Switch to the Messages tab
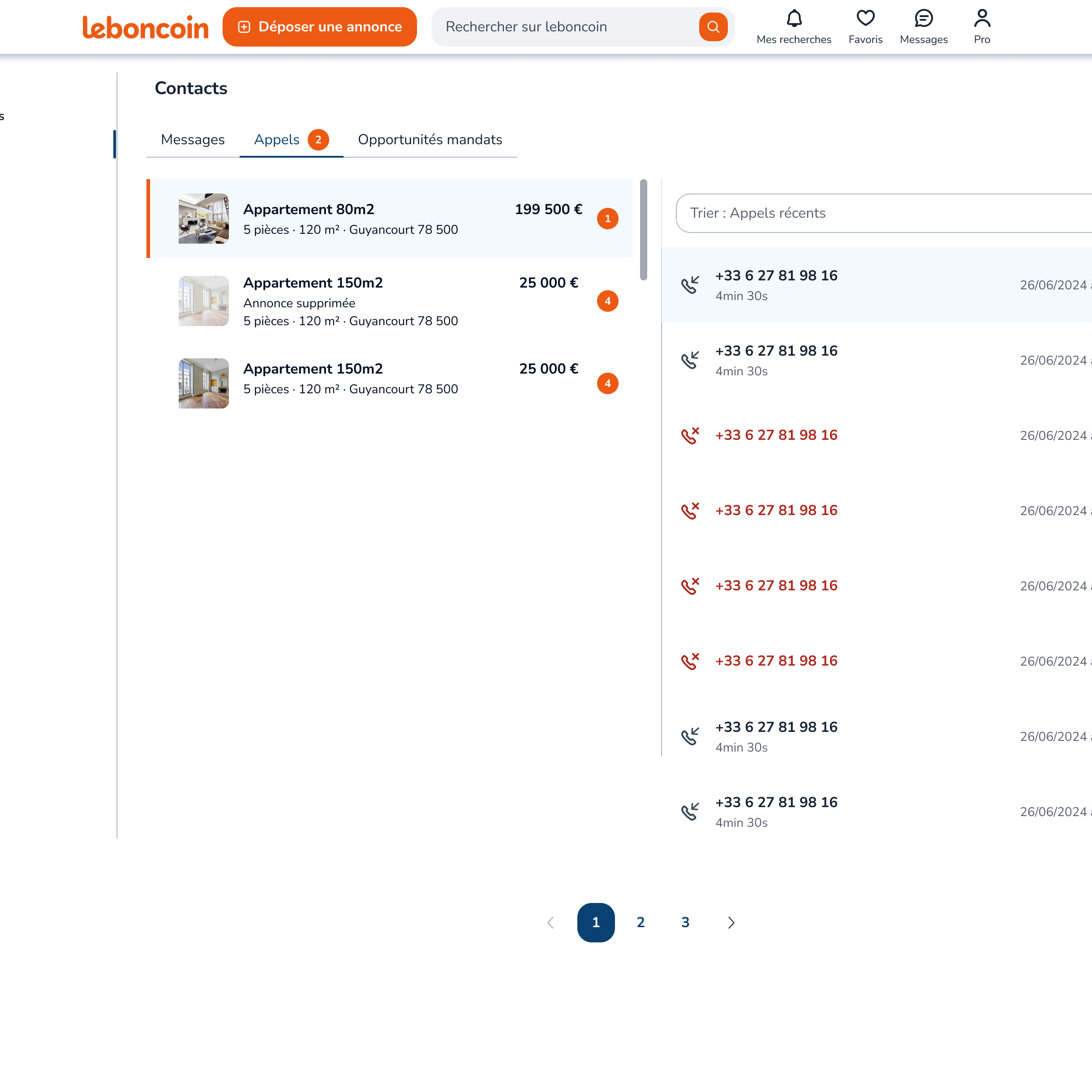Viewport: 1092px width, 1092px height. click(x=192, y=140)
